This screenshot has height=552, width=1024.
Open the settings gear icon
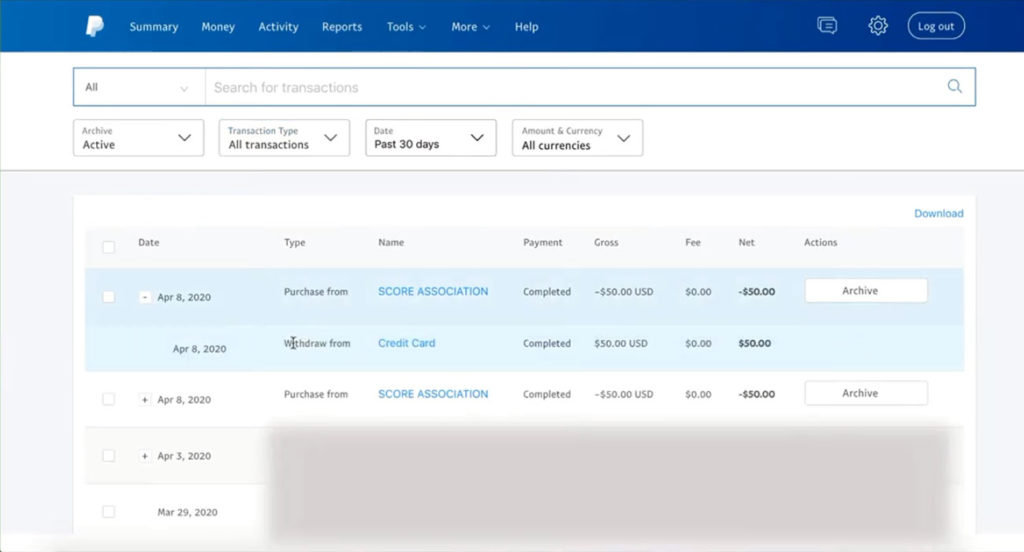[x=878, y=26]
